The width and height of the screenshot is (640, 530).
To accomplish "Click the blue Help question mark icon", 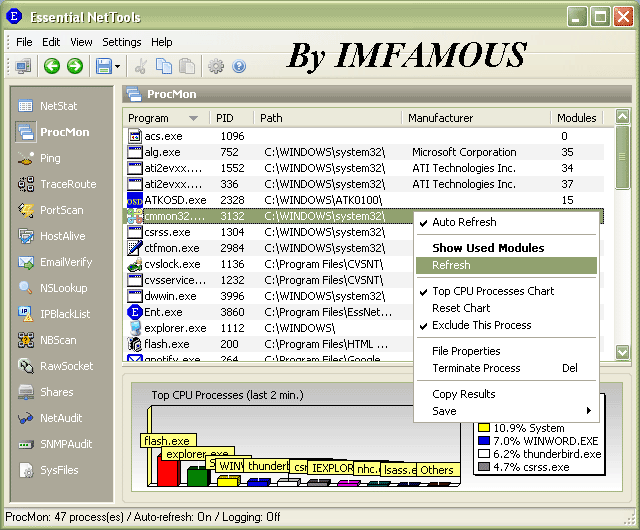I will point(239,66).
